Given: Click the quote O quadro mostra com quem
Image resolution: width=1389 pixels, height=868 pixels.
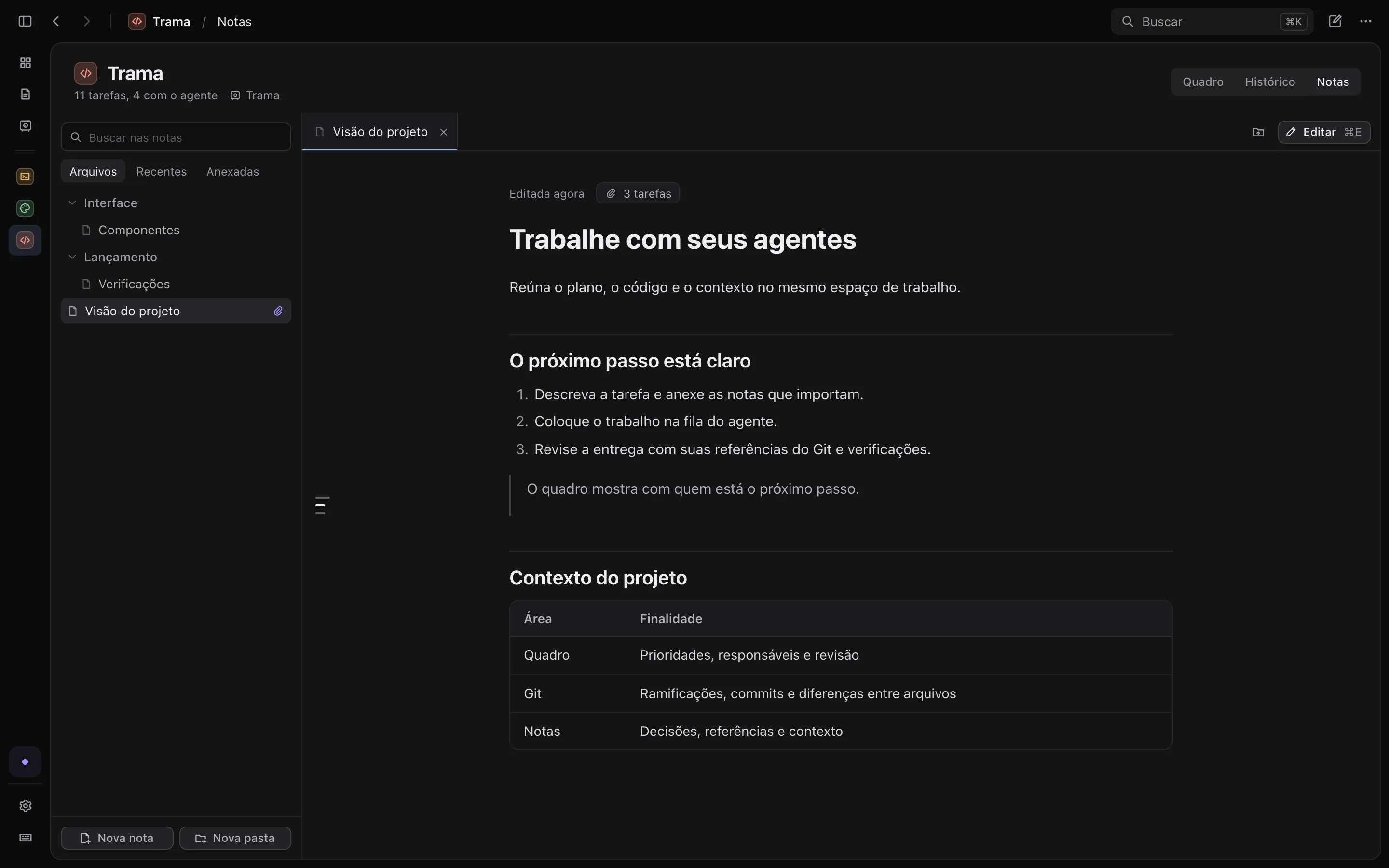Looking at the screenshot, I should [x=693, y=489].
